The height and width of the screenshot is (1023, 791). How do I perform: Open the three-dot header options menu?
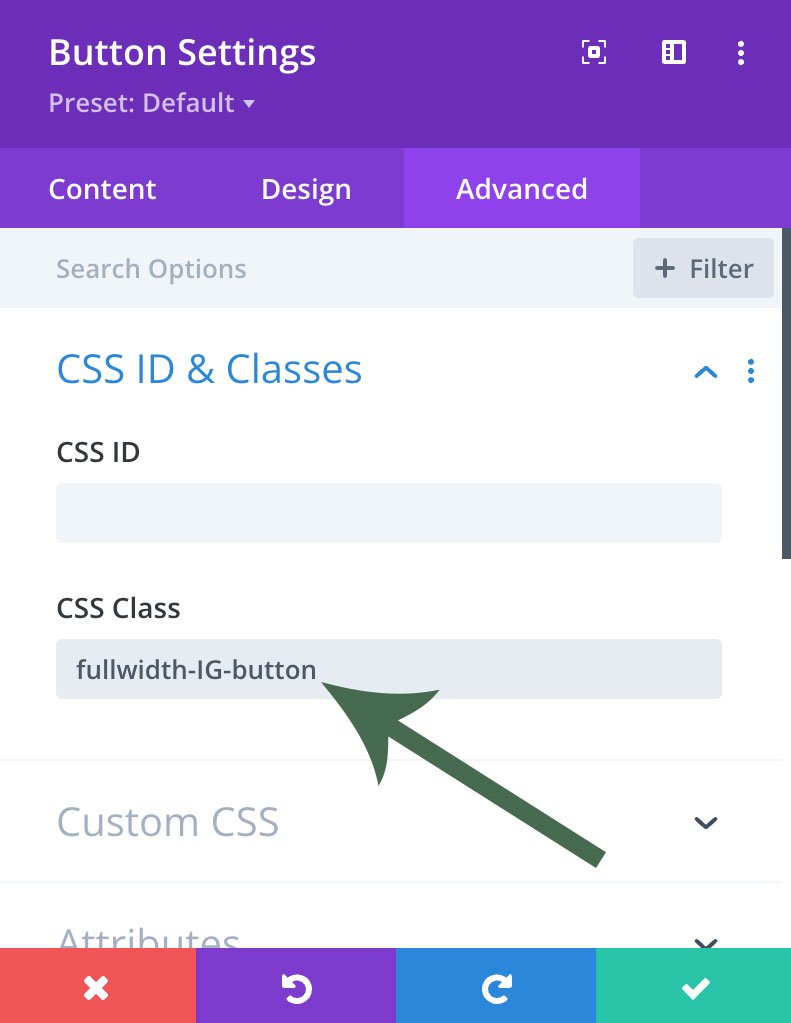(741, 53)
